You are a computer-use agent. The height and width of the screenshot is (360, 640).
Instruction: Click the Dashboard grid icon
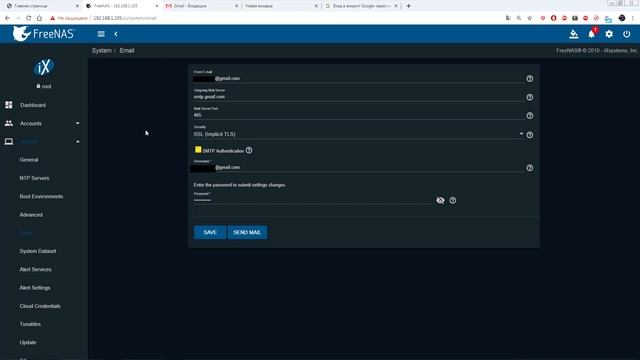(9, 105)
